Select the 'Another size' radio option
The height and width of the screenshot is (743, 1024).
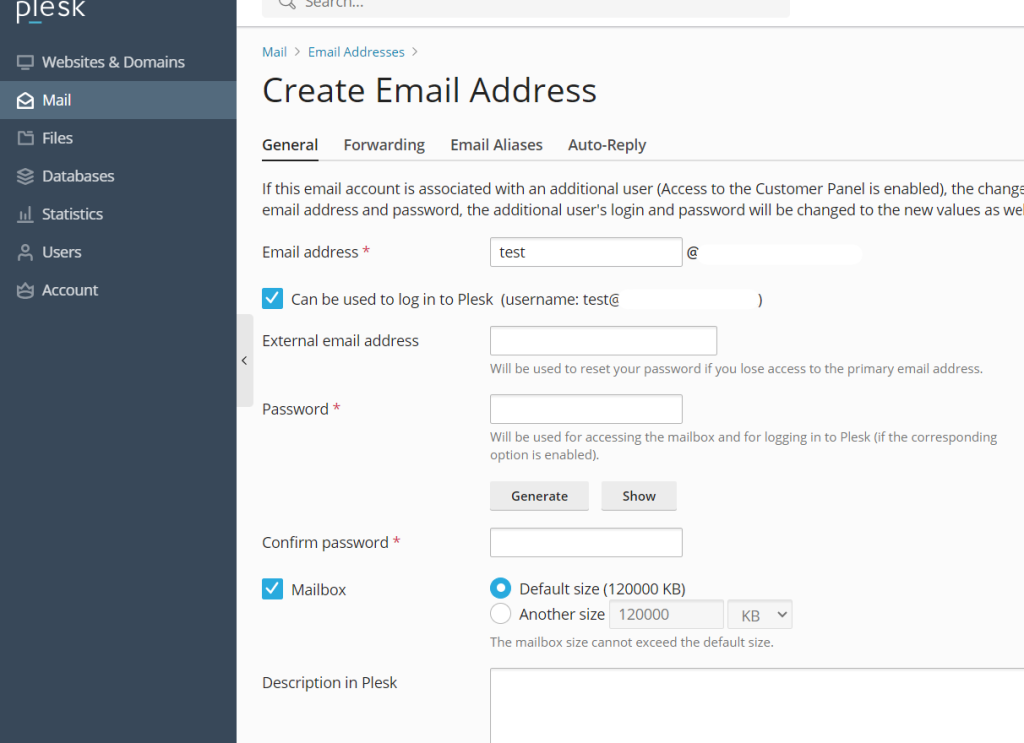pyautogui.click(x=502, y=614)
